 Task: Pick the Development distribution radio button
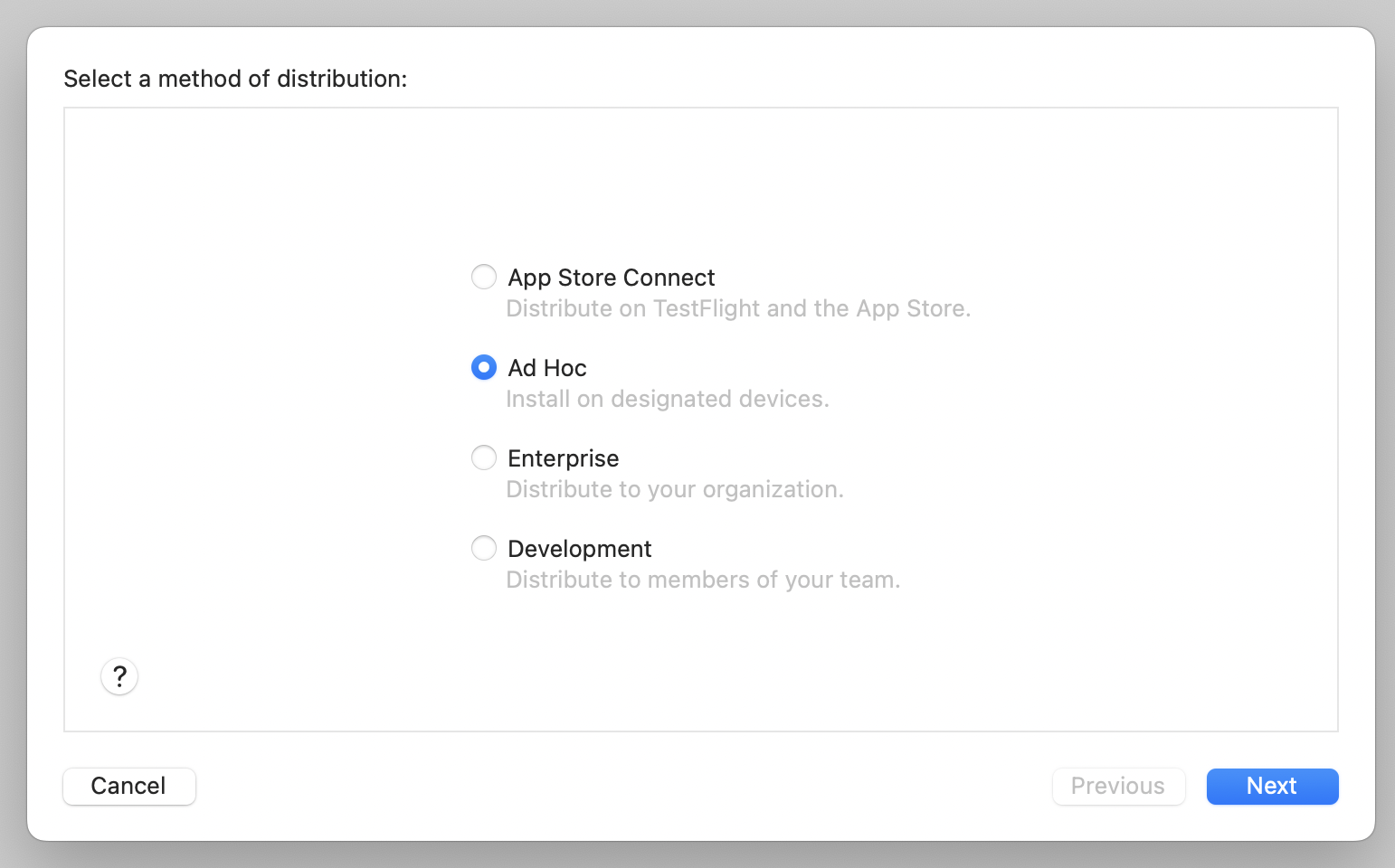[x=484, y=548]
